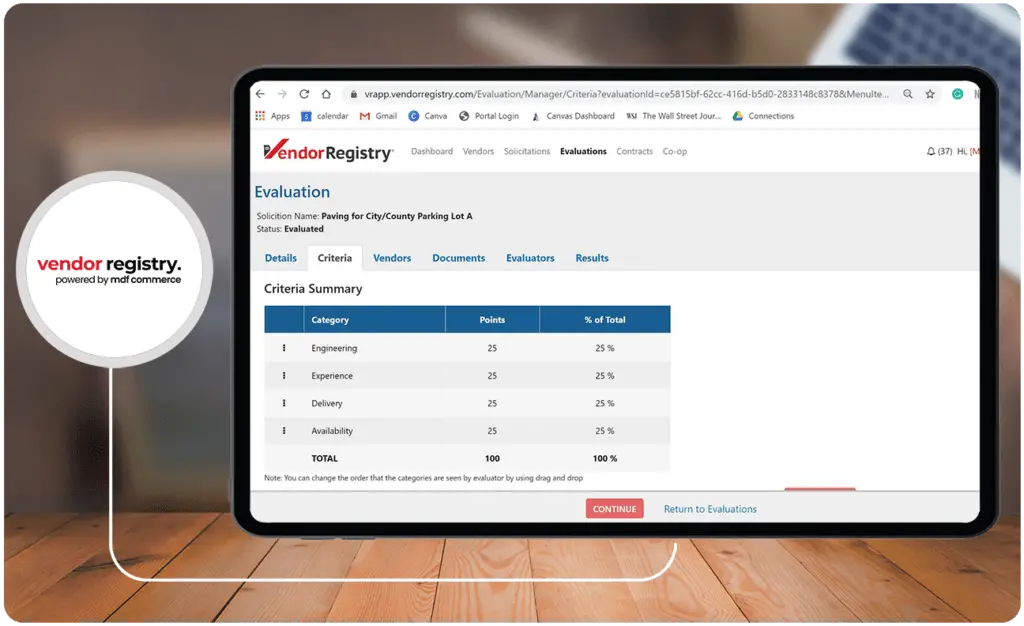Screen dimensions: 1024x626
Task: Click the total points value 100
Action: click(492, 458)
